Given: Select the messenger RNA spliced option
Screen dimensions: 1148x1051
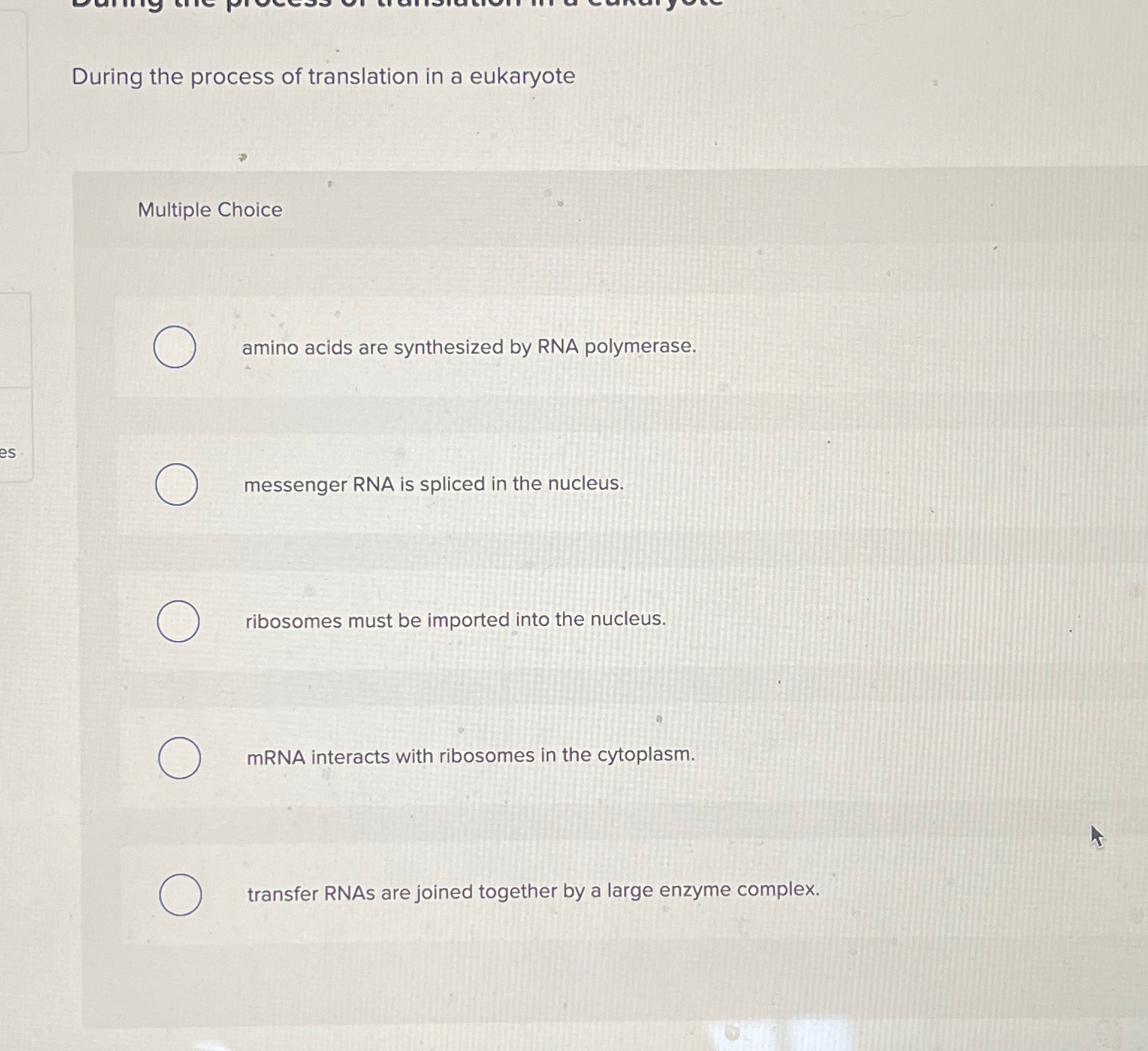Looking at the screenshot, I should pos(175,485).
